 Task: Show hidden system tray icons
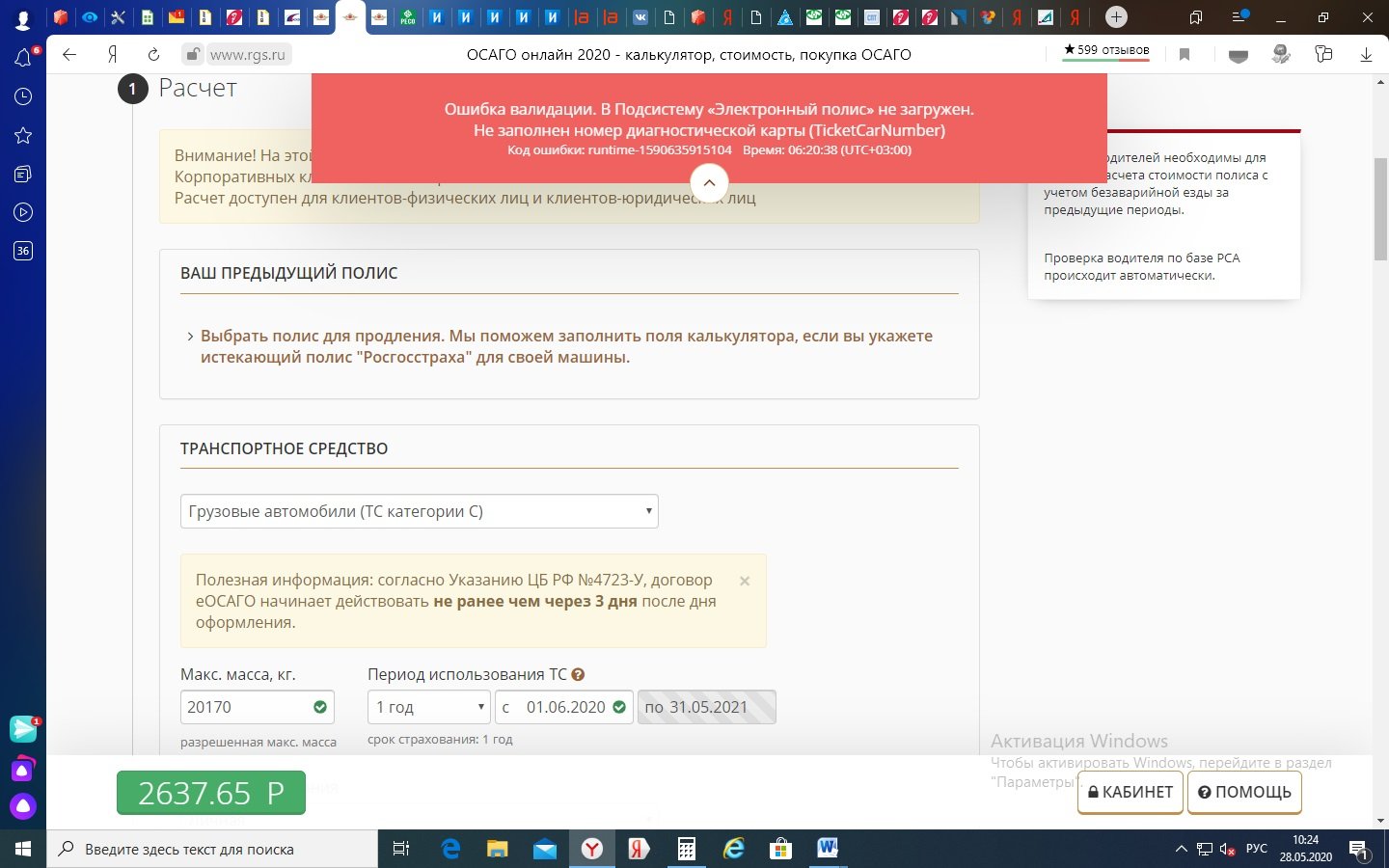pos(1181,850)
